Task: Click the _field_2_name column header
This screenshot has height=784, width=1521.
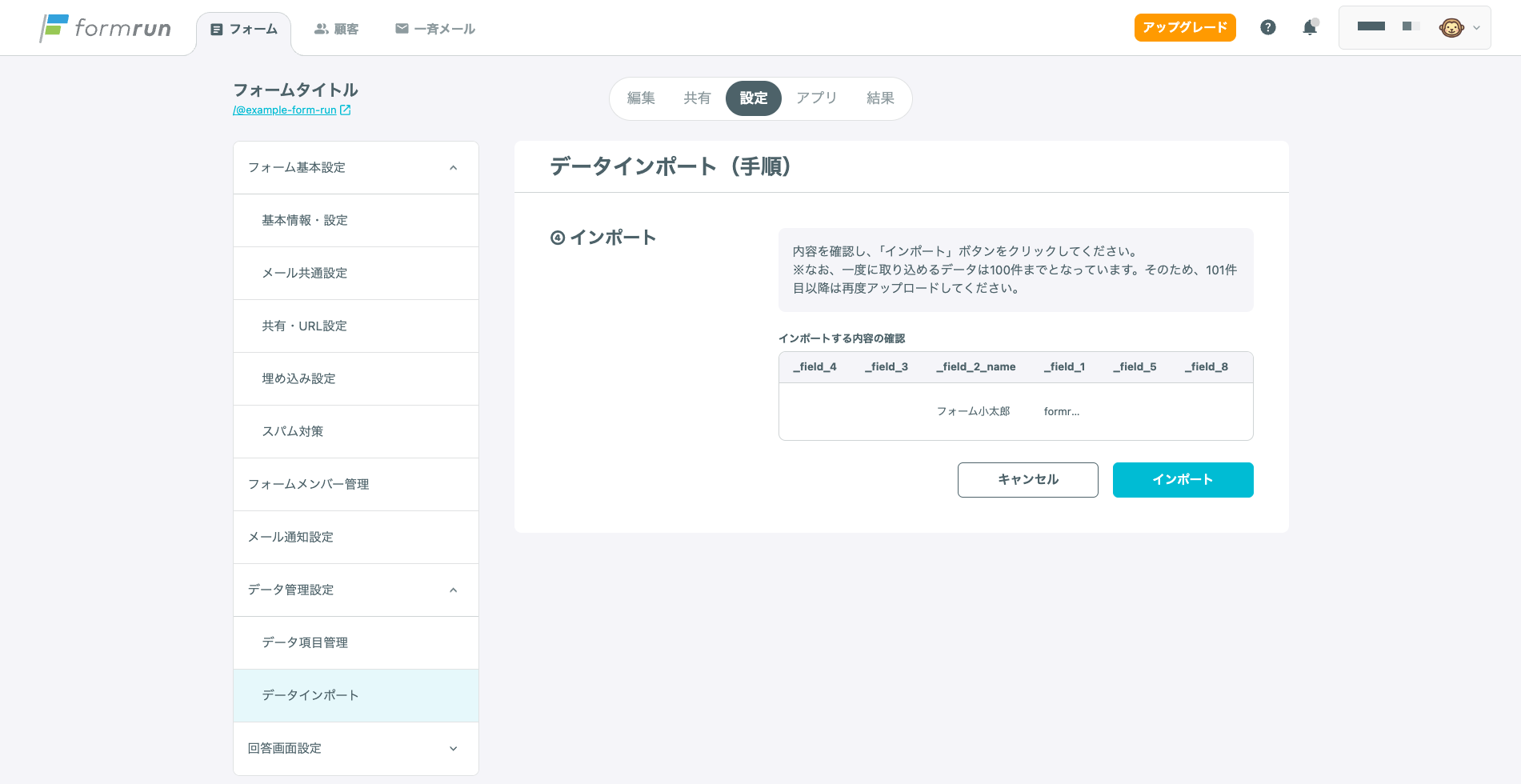Action: coord(976,367)
